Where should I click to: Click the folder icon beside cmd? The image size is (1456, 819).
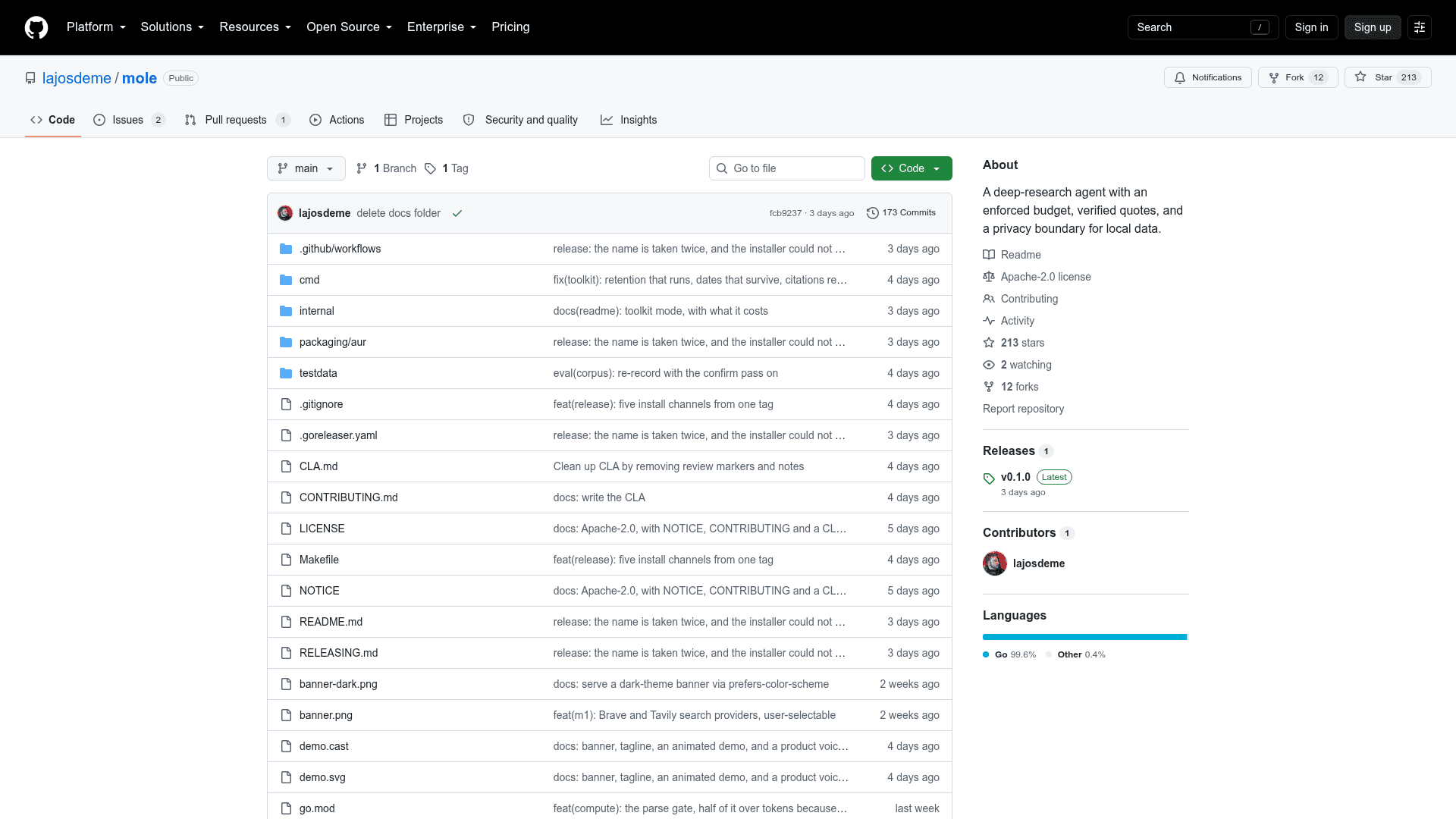286,280
